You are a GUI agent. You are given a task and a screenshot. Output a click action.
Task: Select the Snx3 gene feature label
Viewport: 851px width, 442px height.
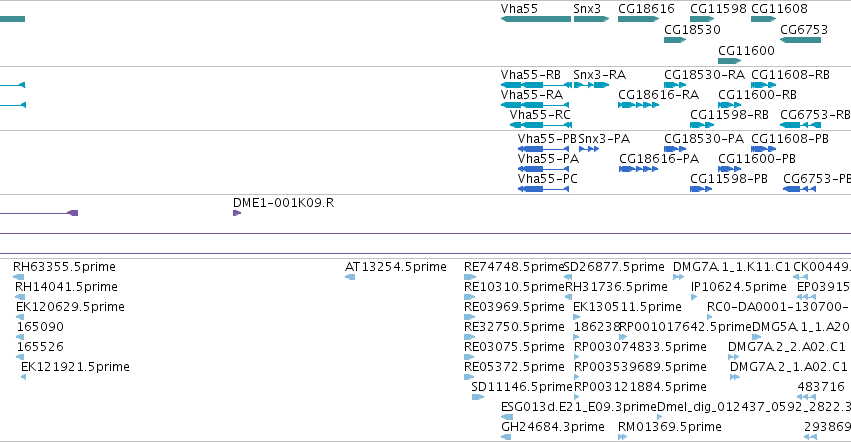point(587,9)
